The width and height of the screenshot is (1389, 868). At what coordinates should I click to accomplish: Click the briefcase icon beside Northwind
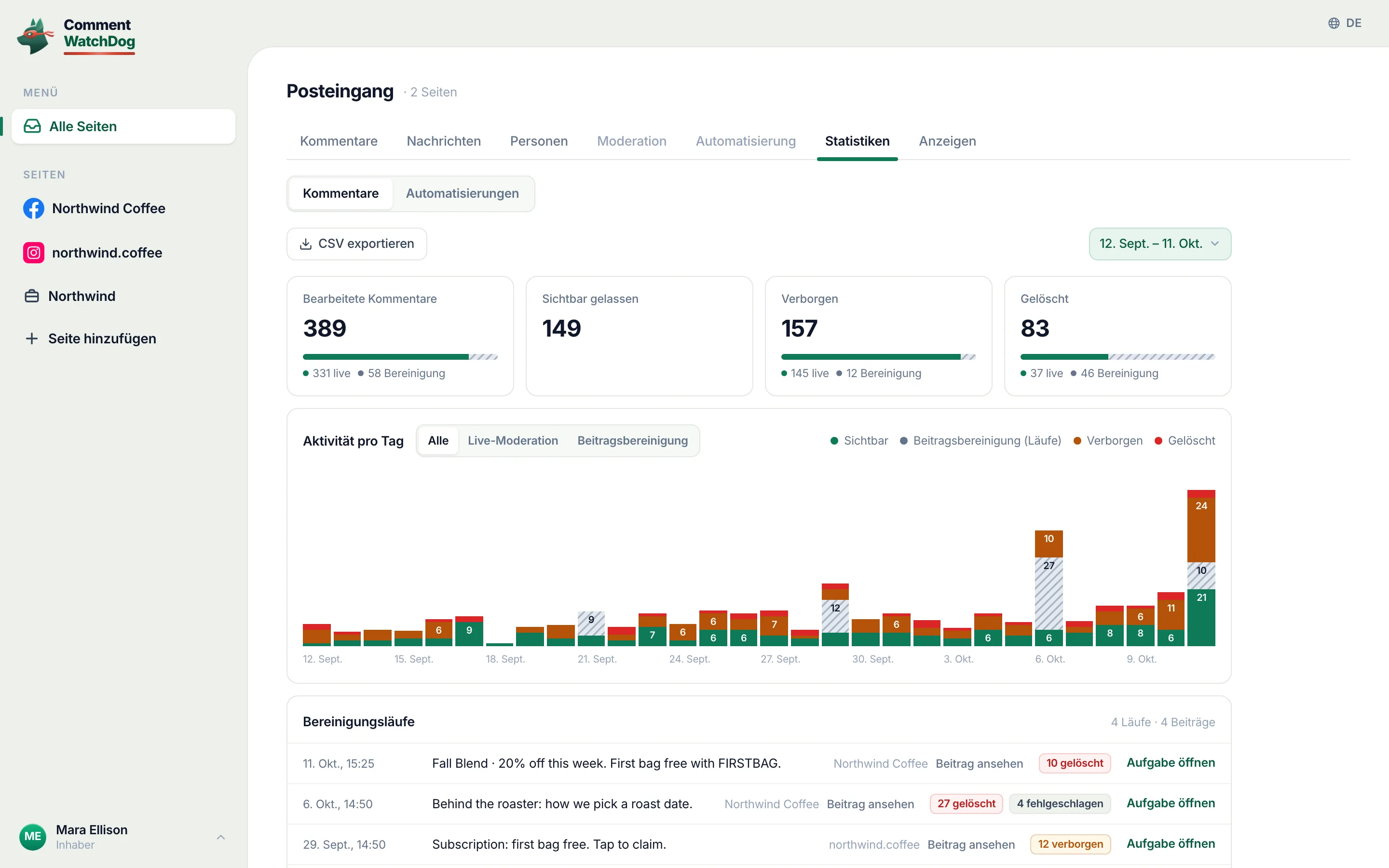pyautogui.click(x=31, y=296)
